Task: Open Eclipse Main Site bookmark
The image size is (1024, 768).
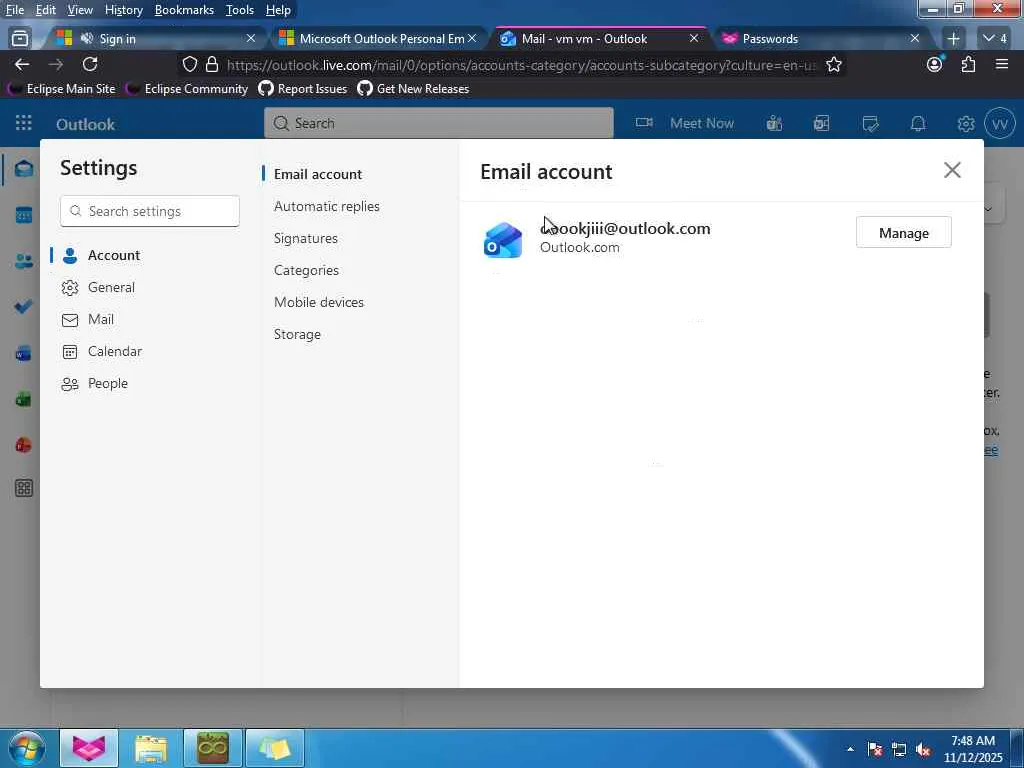Action: [61, 89]
